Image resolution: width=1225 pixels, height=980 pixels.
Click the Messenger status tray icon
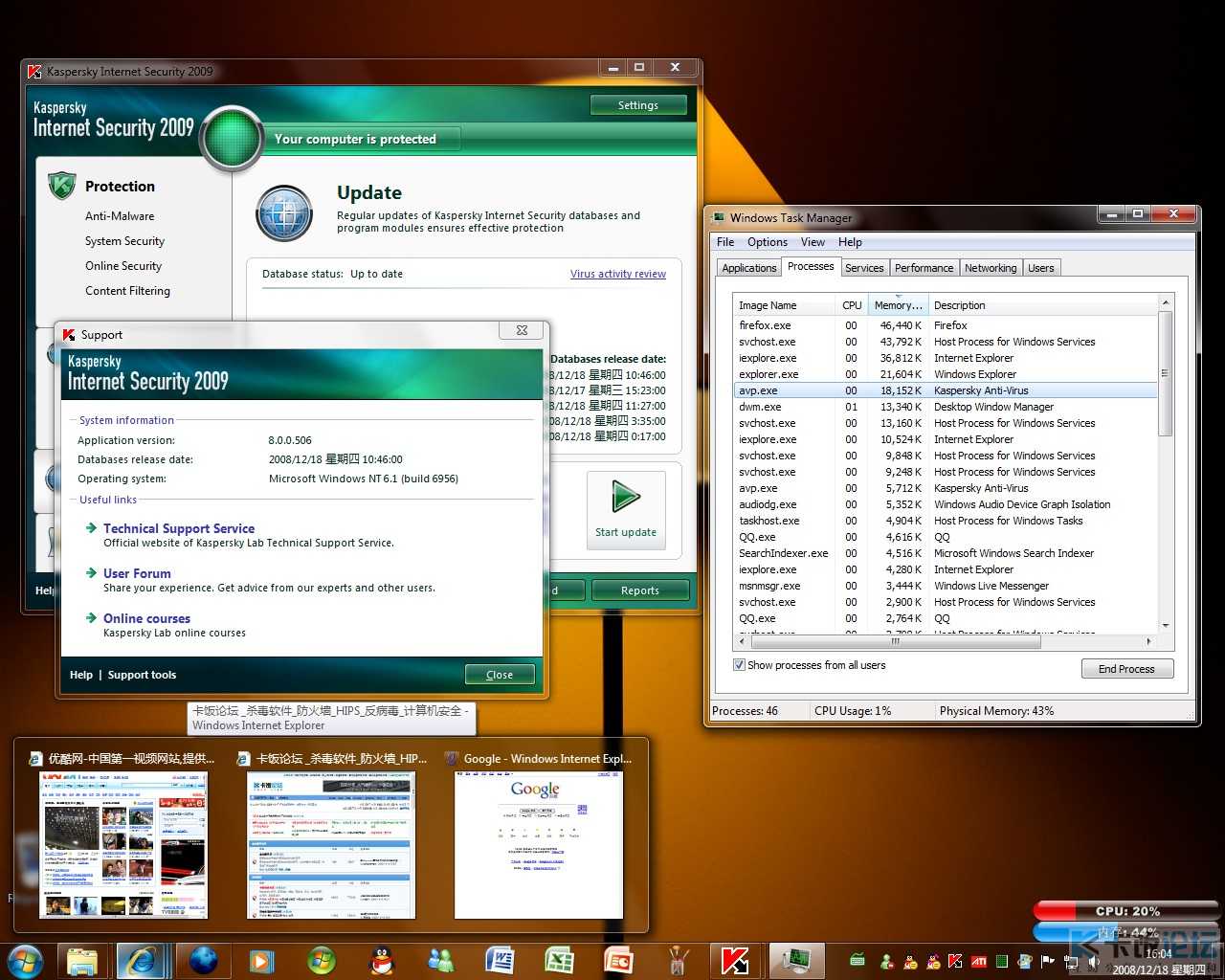click(x=886, y=961)
